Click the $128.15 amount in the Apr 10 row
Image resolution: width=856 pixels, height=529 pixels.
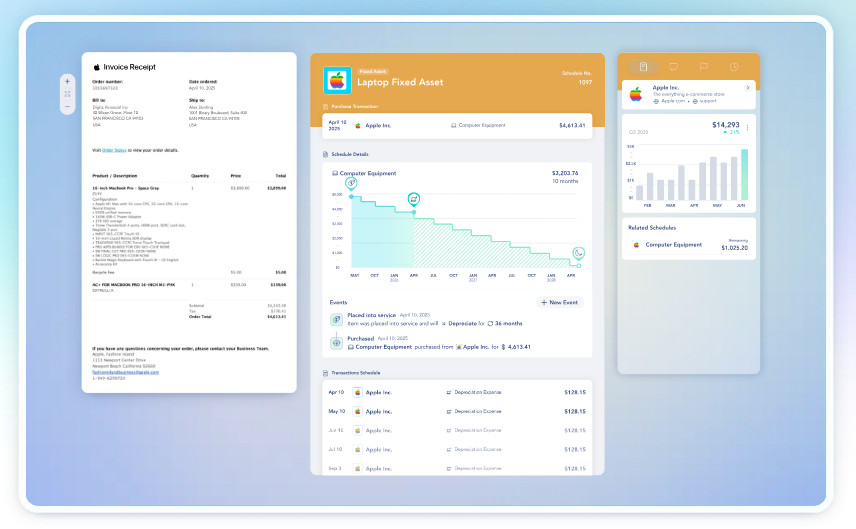coord(575,393)
